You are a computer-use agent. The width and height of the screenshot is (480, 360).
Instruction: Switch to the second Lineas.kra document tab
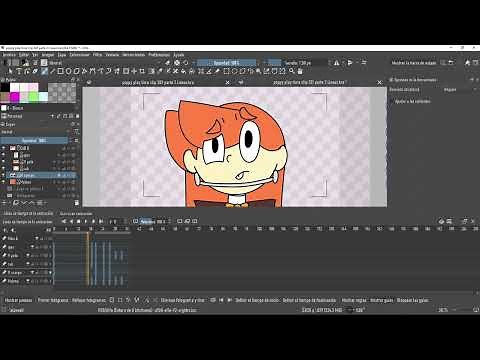click(x=310, y=82)
